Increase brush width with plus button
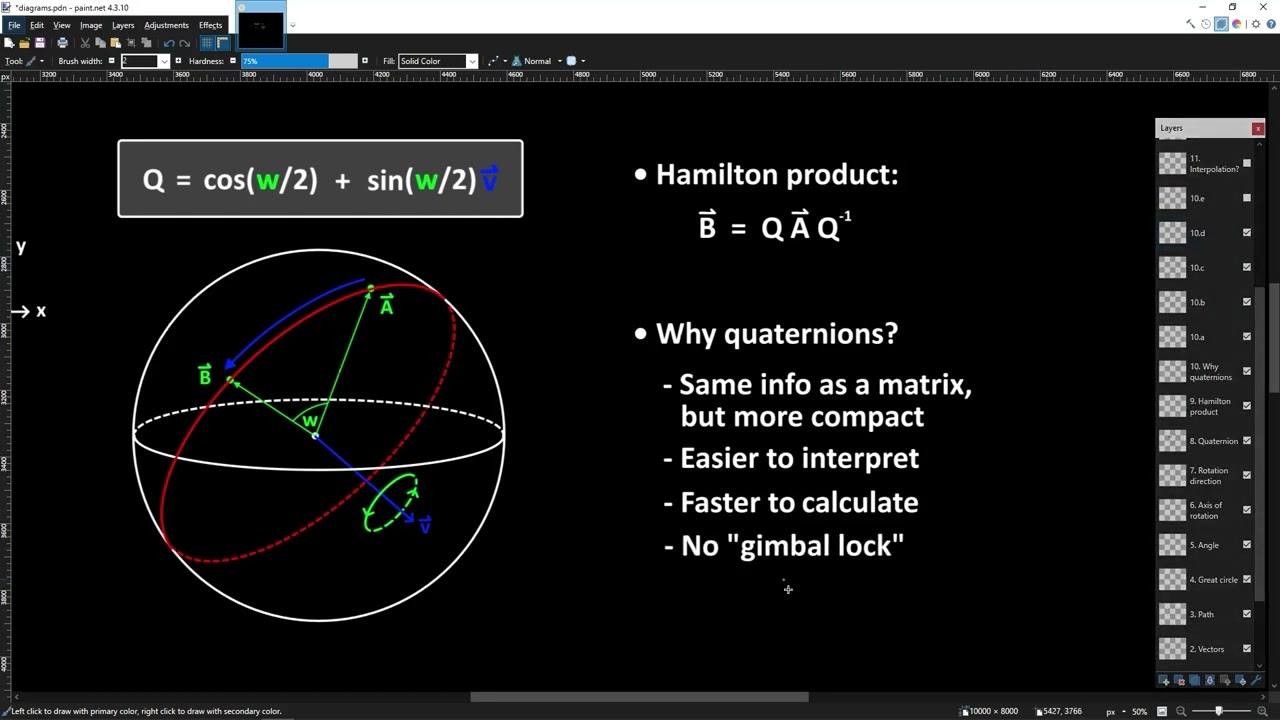 (178, 61)
